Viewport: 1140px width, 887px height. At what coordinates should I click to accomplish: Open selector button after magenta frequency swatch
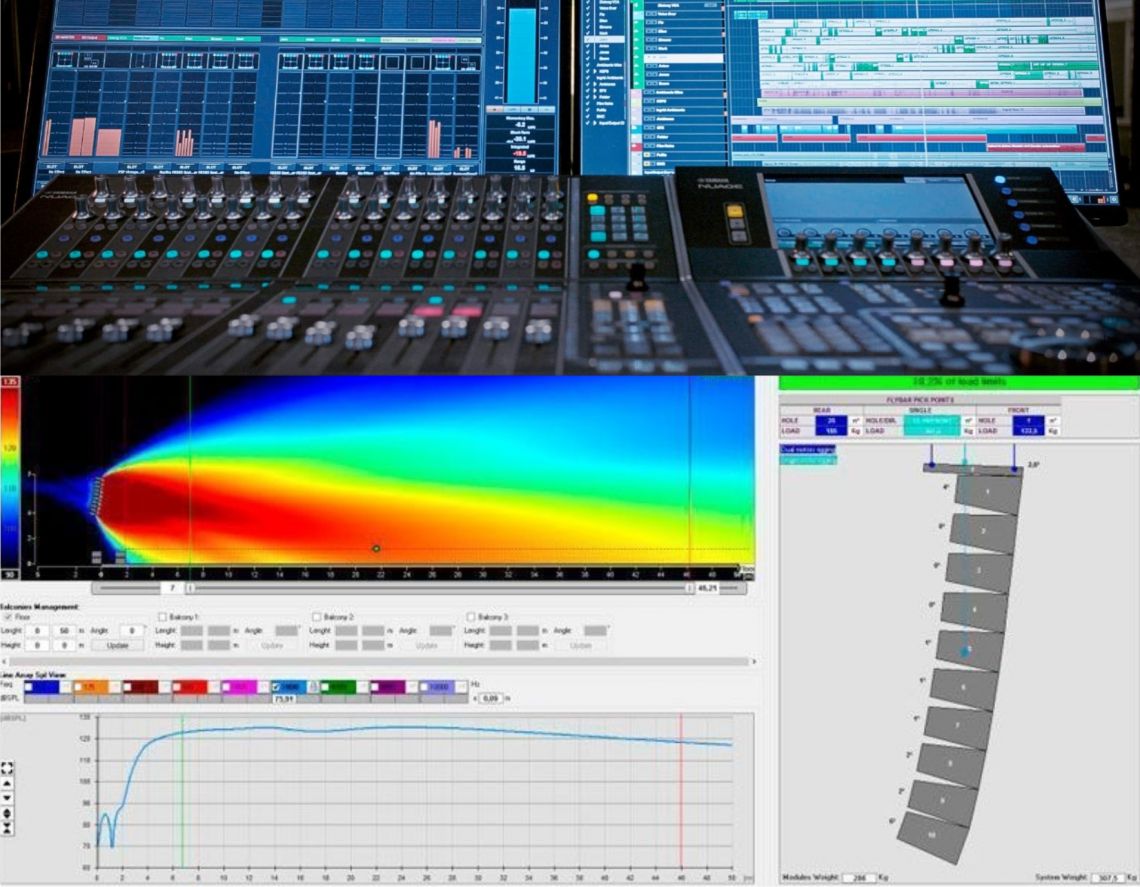pyautogui.click(x=263, y=687)
